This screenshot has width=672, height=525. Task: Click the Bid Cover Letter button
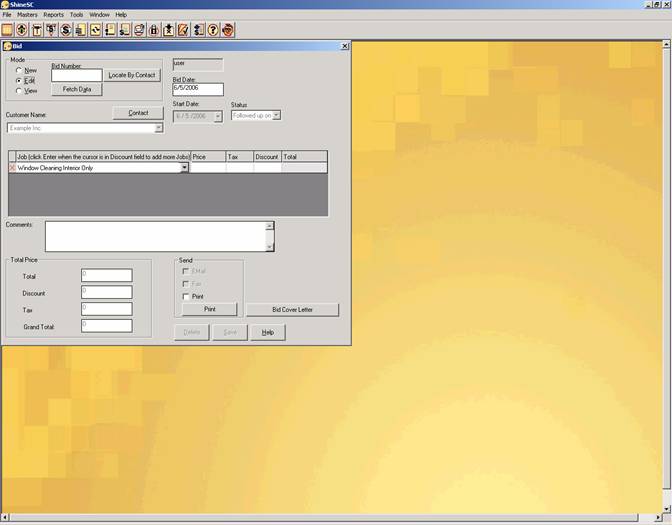click(292, 309)
